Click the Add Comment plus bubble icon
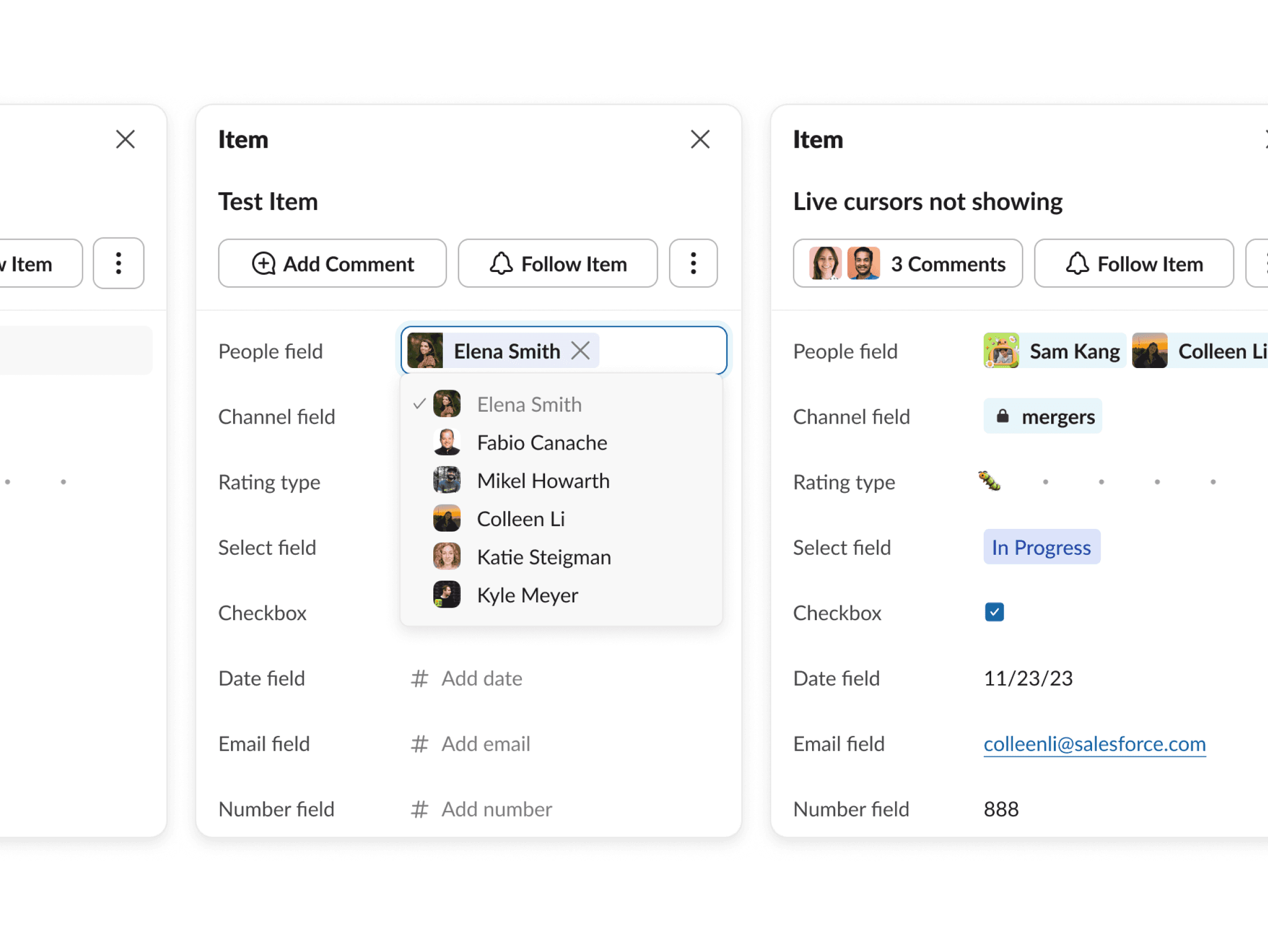The image size is (1268, 952). pos(263,264)
